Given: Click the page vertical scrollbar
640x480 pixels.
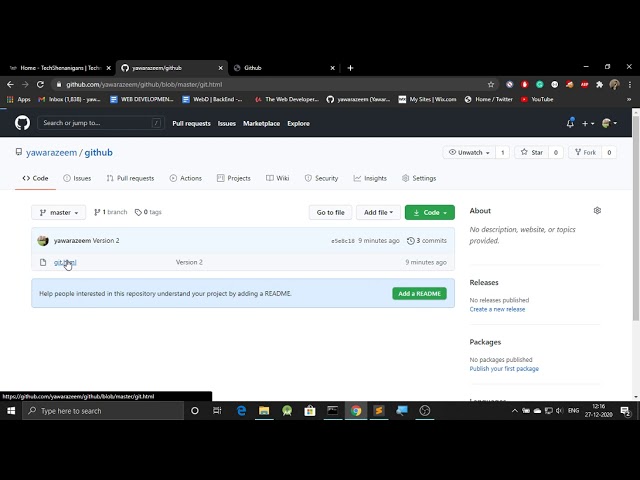Looking at the screenshot, I should [636, 218].
